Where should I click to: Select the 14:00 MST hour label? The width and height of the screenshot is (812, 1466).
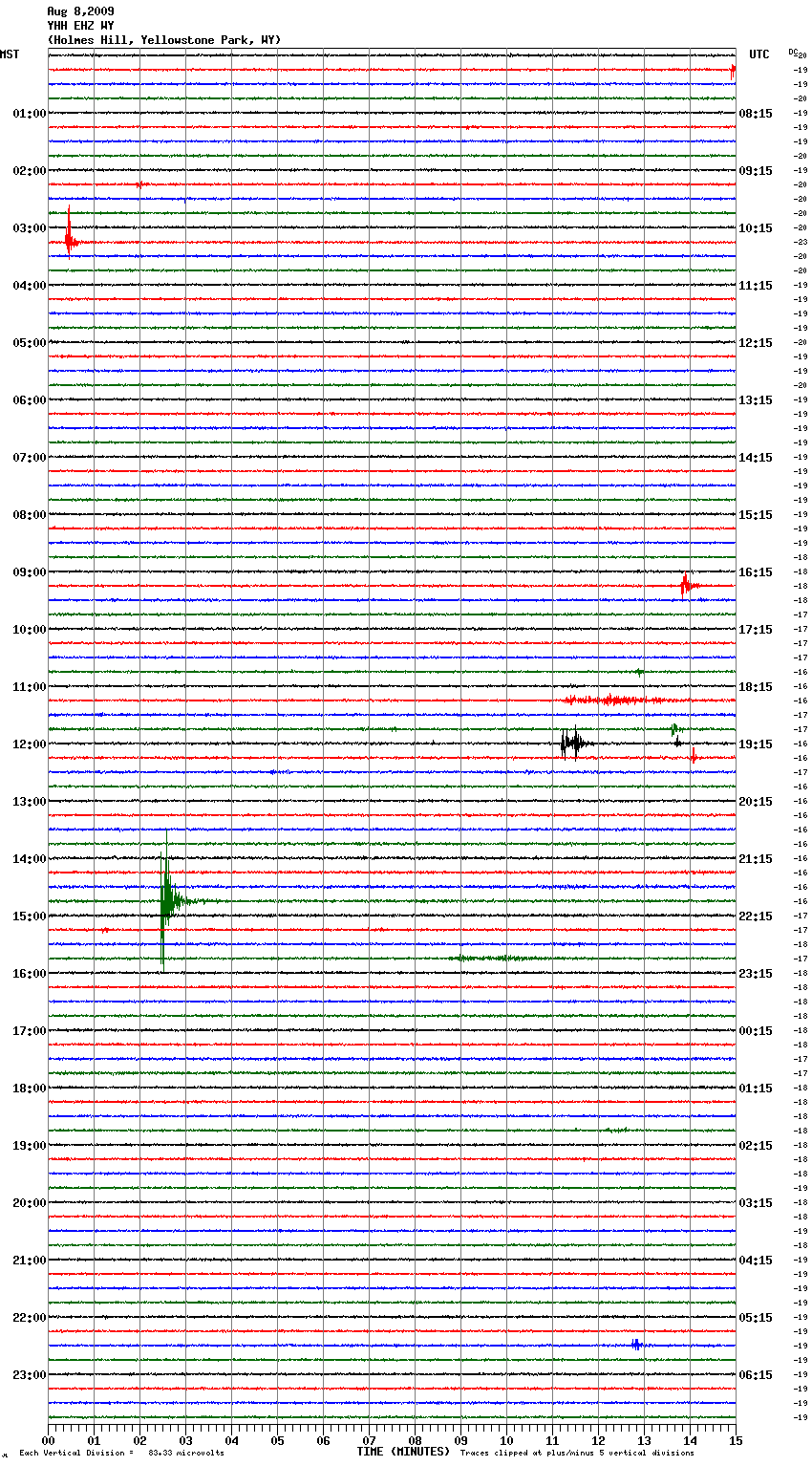[x=30, y=859]
